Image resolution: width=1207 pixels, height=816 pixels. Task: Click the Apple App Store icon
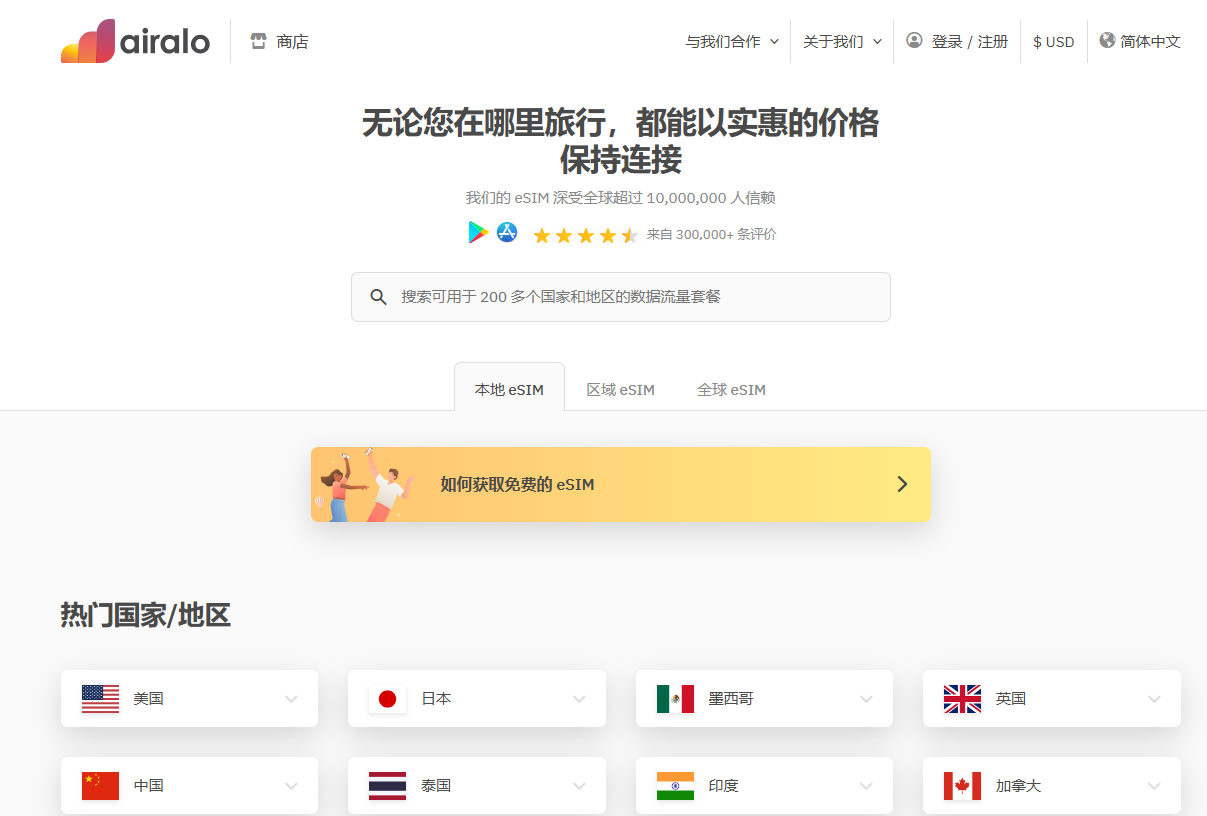(507, 233)
